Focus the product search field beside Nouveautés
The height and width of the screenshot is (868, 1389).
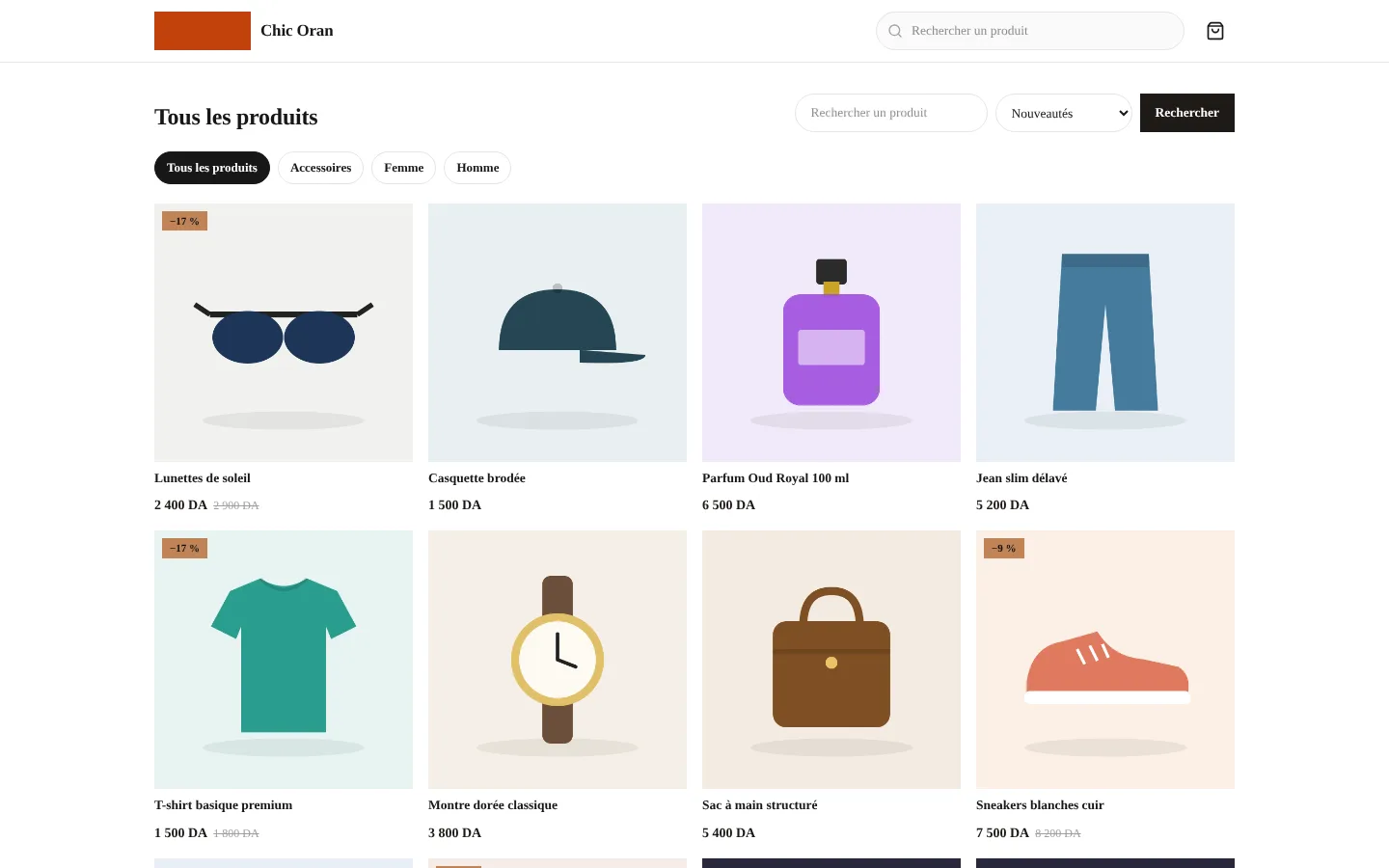[x=891, y=113]
